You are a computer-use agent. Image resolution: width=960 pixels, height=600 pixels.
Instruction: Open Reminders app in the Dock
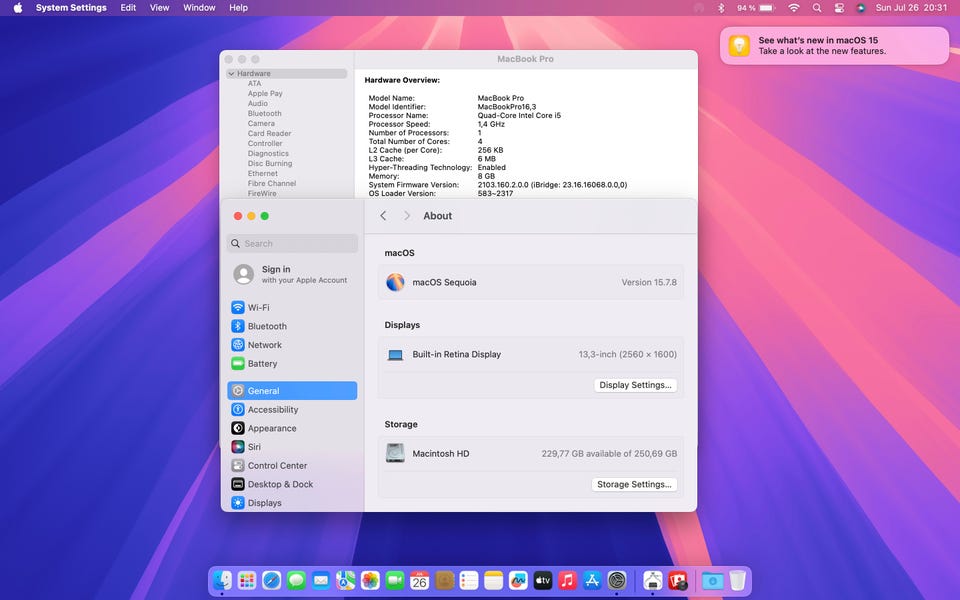tap(469, 580)
